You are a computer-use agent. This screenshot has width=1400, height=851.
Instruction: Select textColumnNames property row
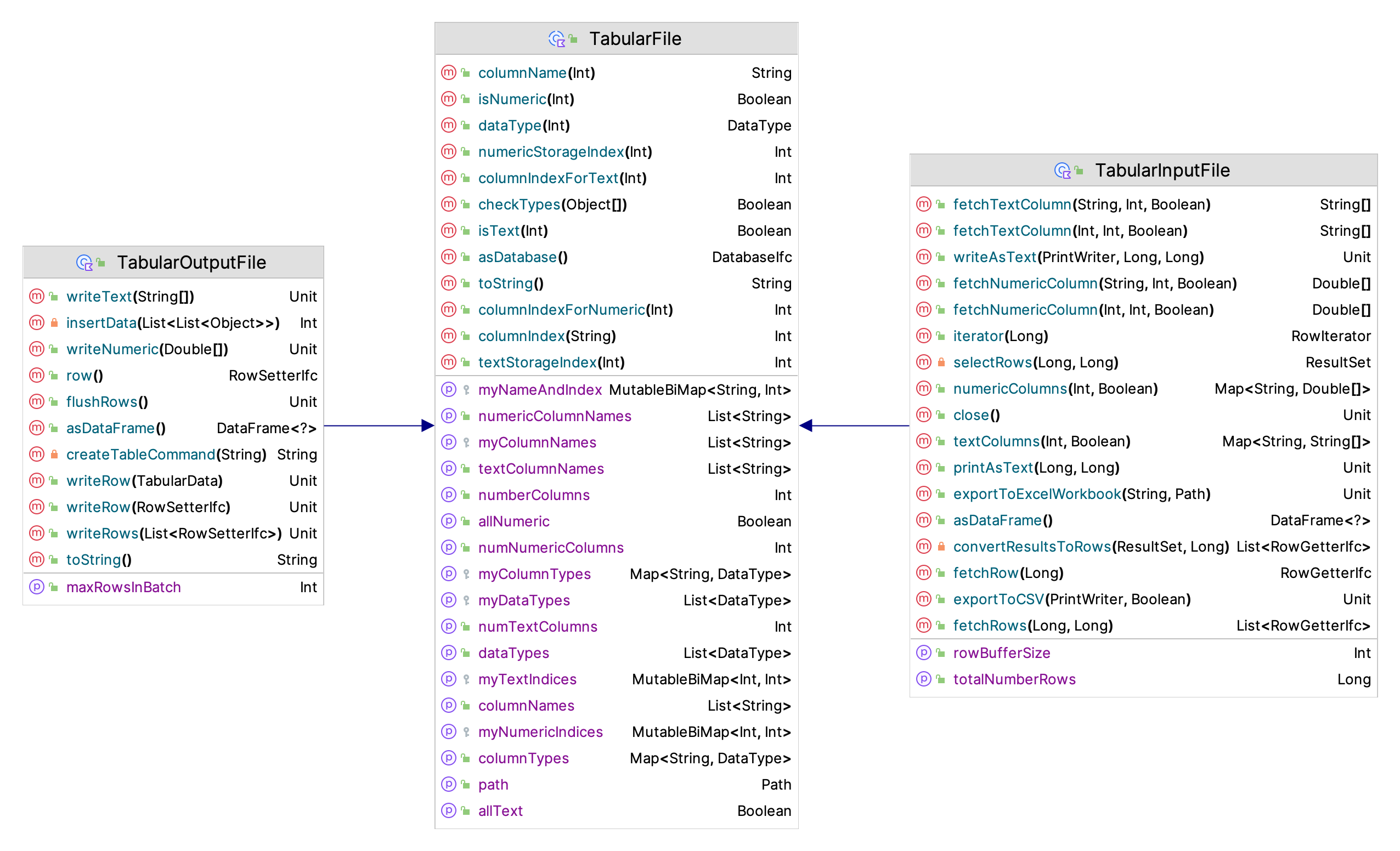coord(617,469)
